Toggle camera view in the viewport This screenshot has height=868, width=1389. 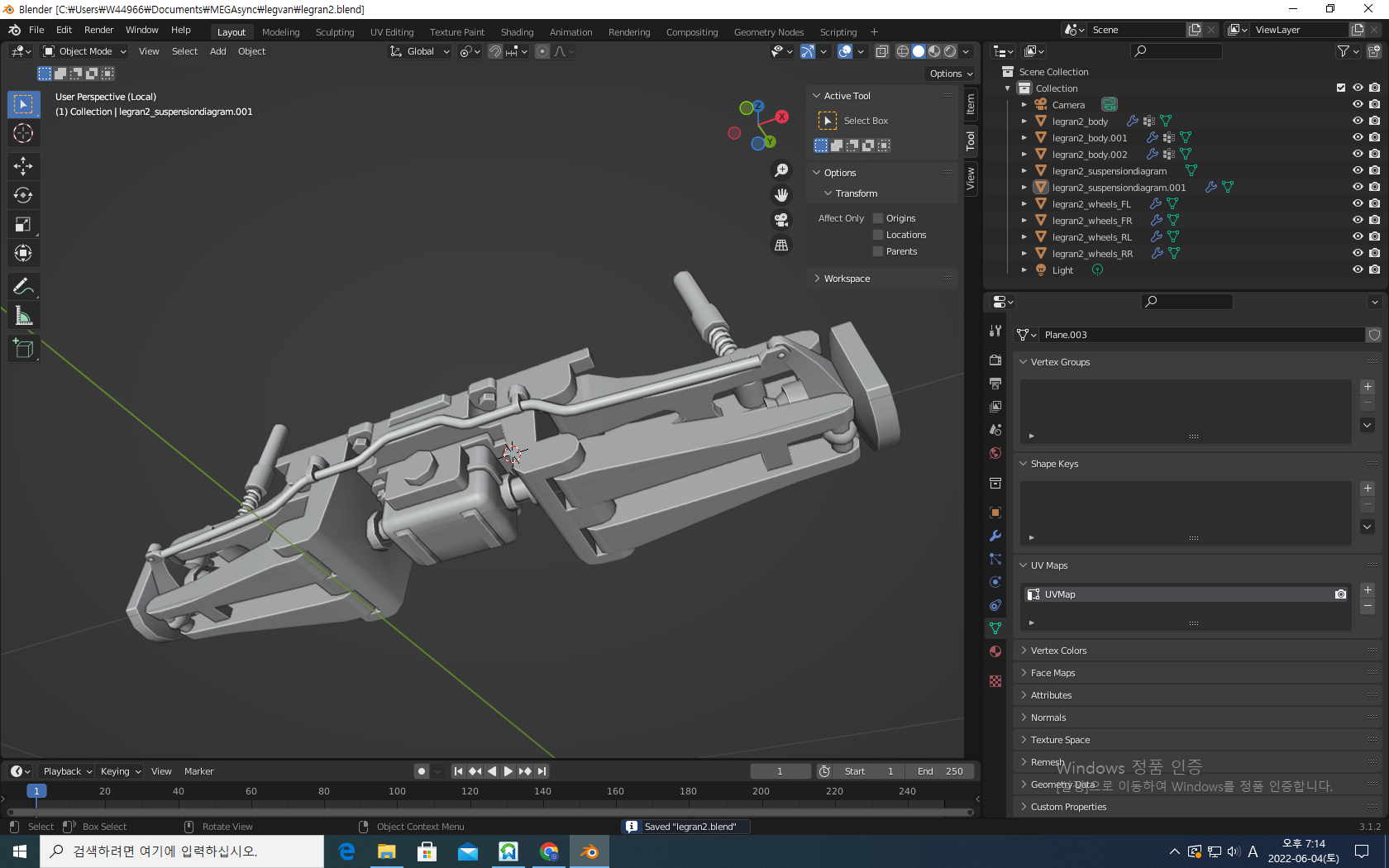pyautogui.click(x=781, y=220)
